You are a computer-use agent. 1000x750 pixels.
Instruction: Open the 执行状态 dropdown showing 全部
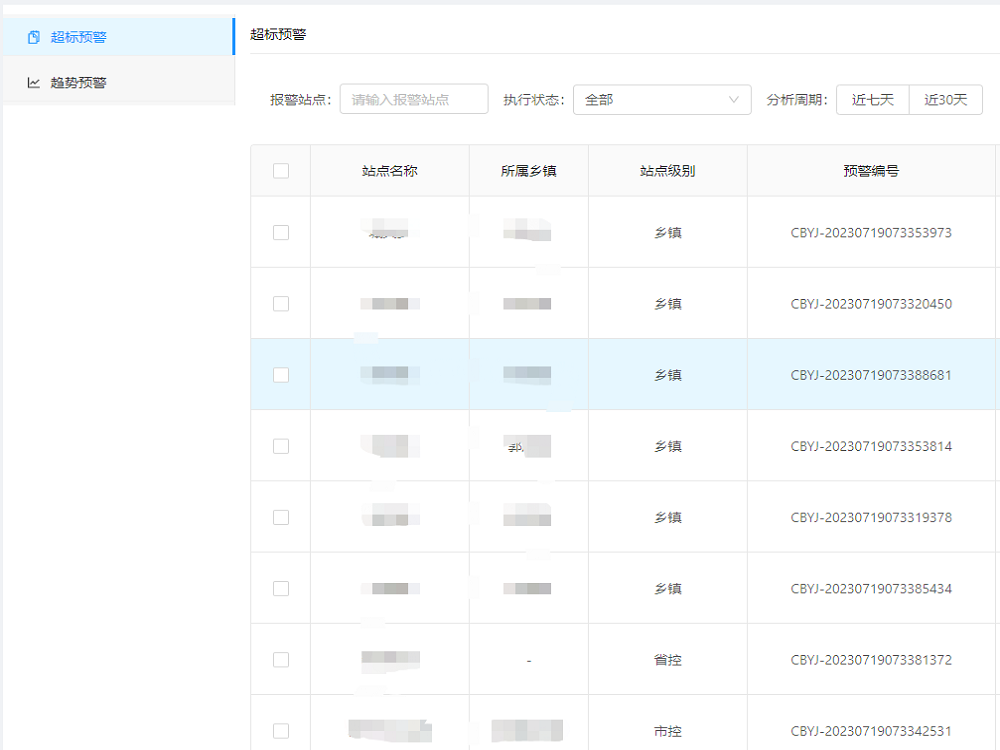(661, 100)
